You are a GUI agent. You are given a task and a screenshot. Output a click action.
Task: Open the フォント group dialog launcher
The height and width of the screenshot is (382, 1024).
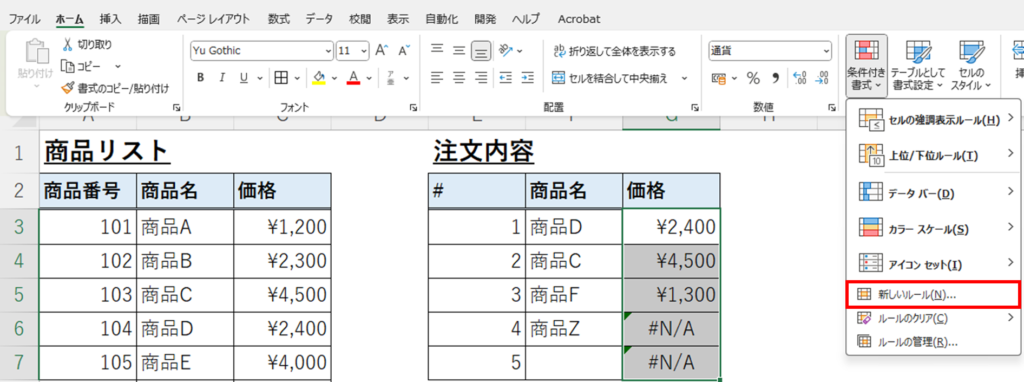[x=413, y=107]
